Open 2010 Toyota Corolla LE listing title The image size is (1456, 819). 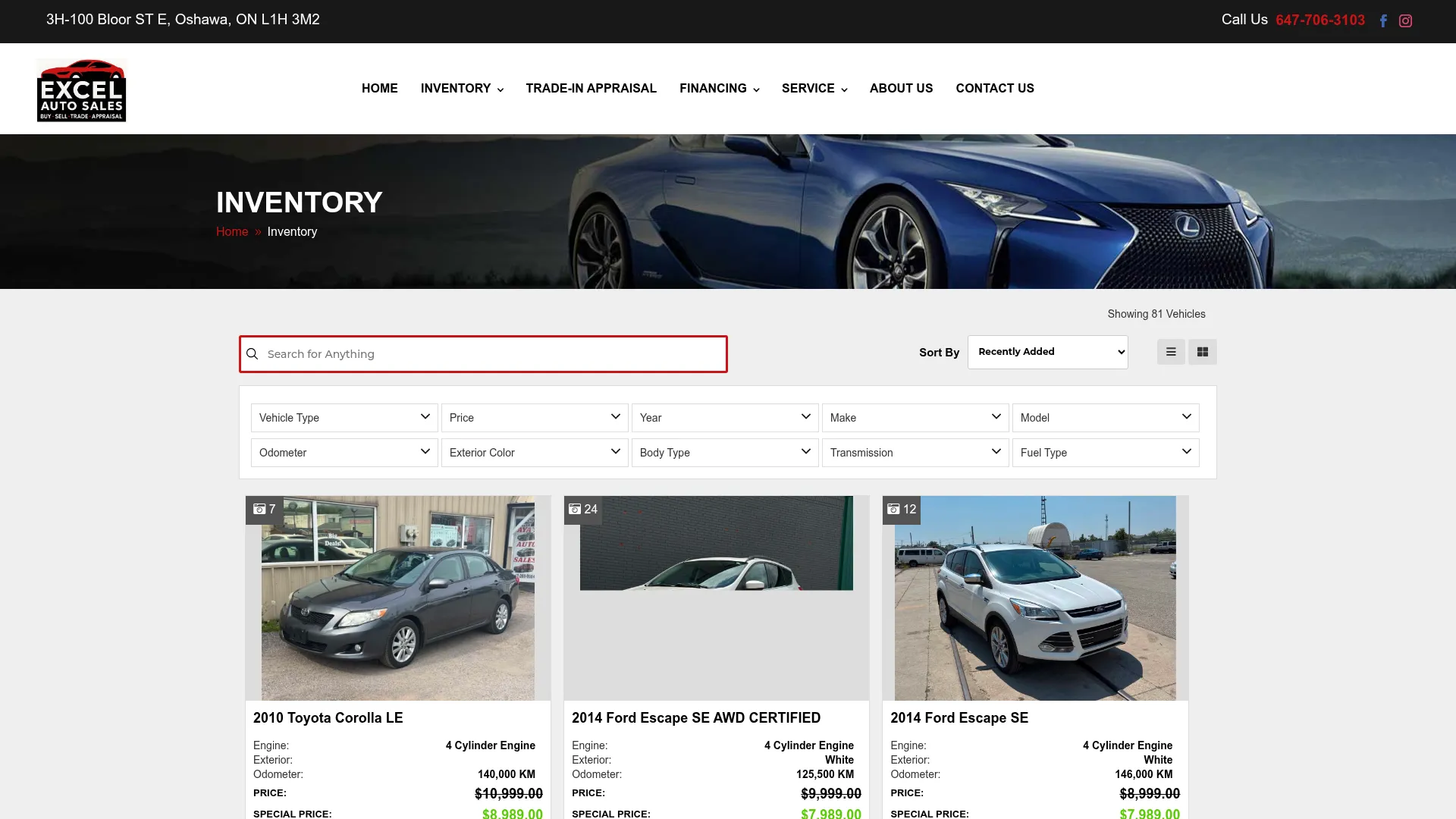328,718
